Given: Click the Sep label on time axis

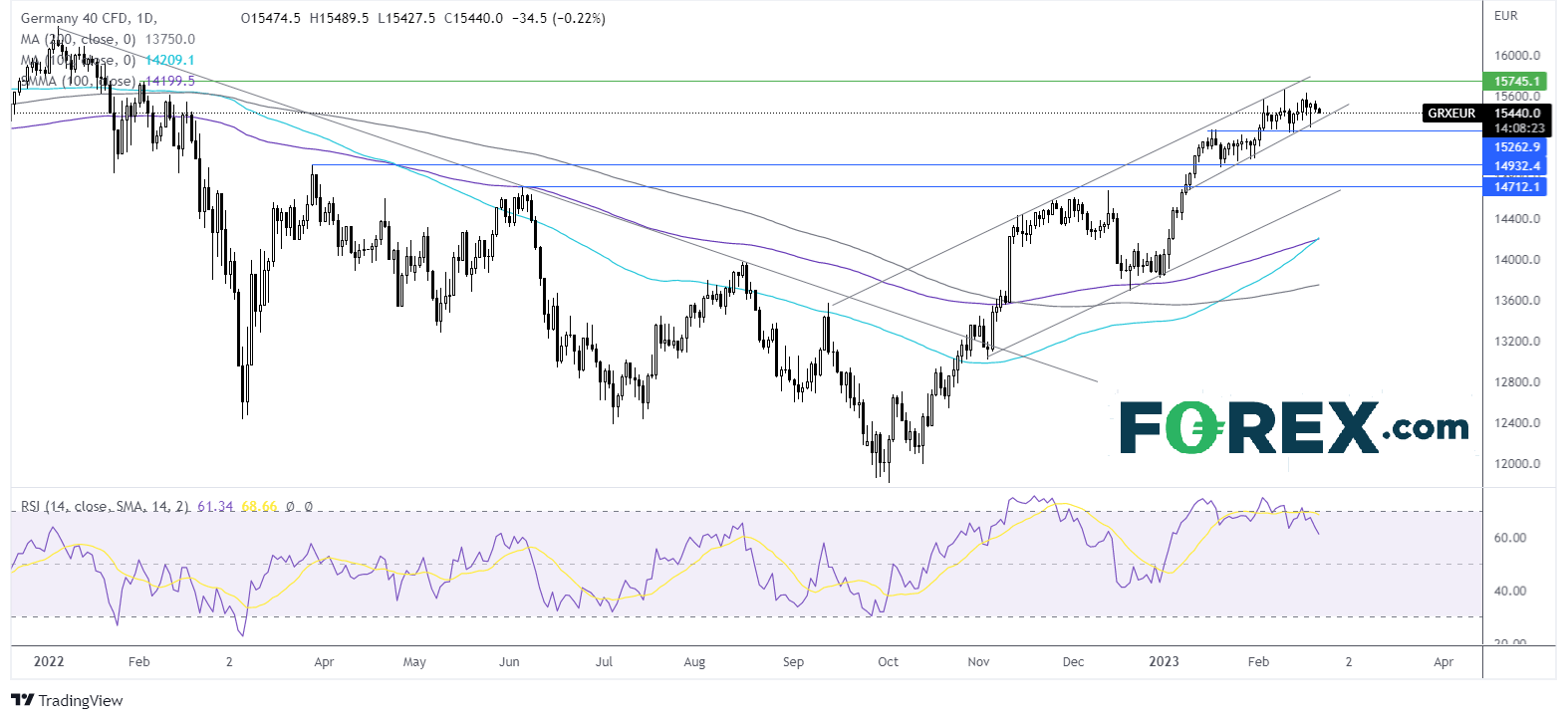Looking at the screenshot, I should click(793, 661).
